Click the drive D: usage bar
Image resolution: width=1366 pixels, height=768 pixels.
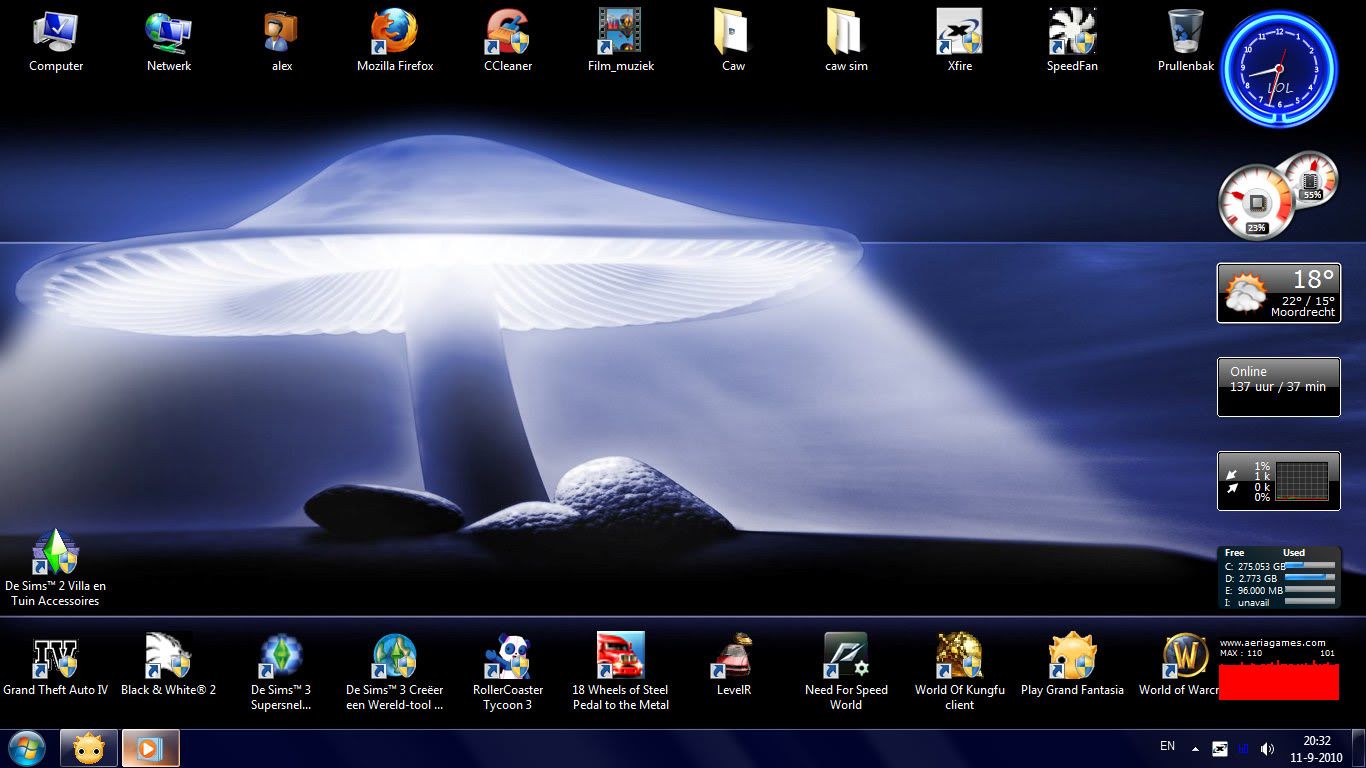(x=1310, y=578)
